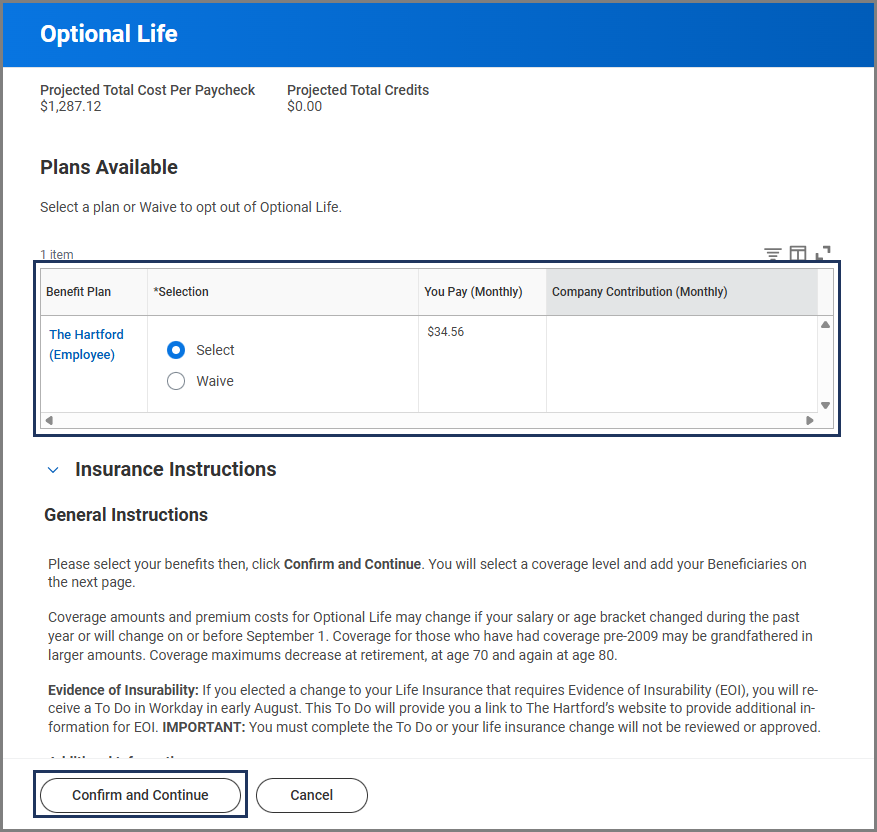
Task: Click the Company Contribution (Monthly) column header
Action: pyautogui.click(x=640, y=292)
